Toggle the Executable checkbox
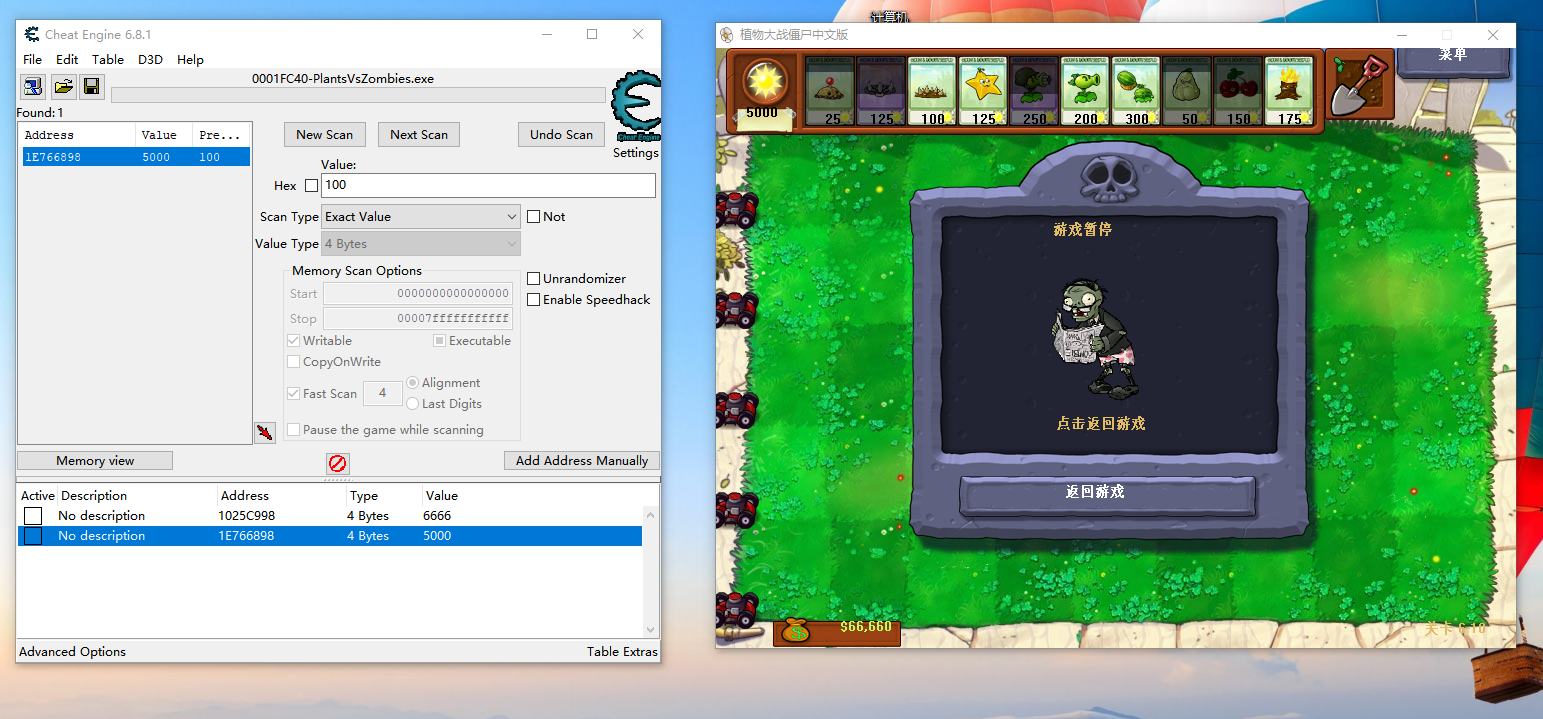This screenshot has width=1543, height=719. [x=439, y=340]
